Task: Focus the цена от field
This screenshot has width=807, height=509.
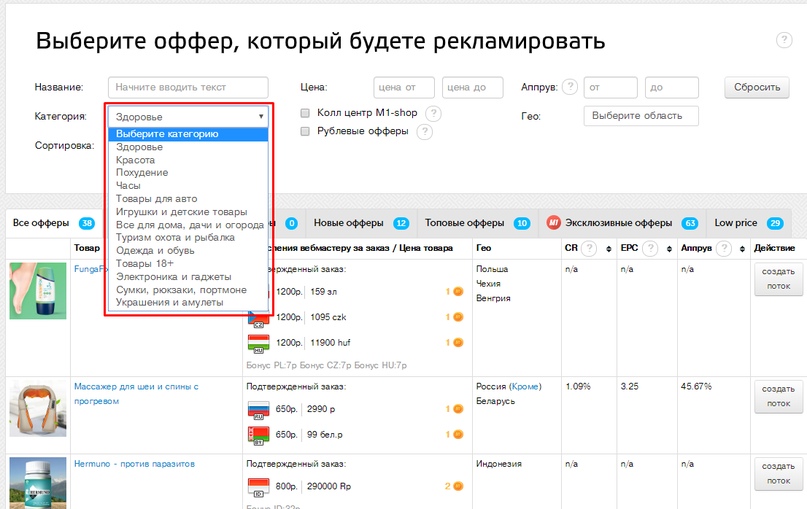Action: coord(404,87)
